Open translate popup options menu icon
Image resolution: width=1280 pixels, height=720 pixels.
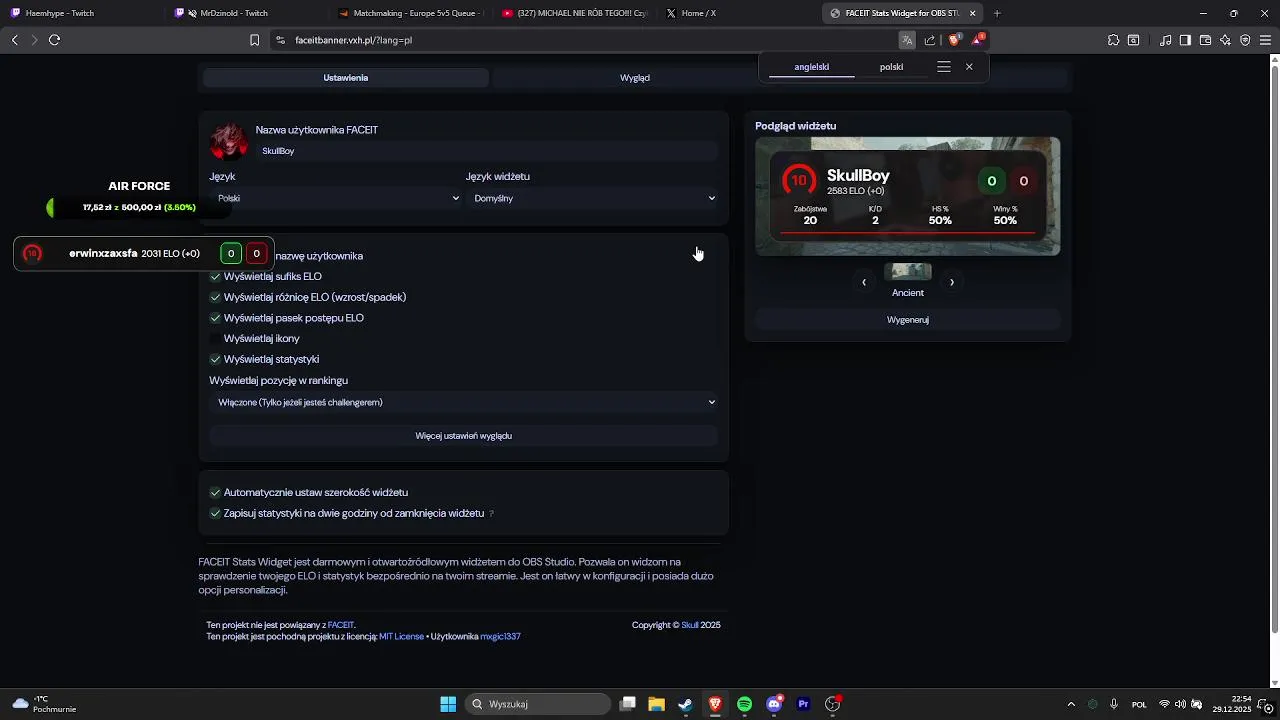(x=944, y=67)
